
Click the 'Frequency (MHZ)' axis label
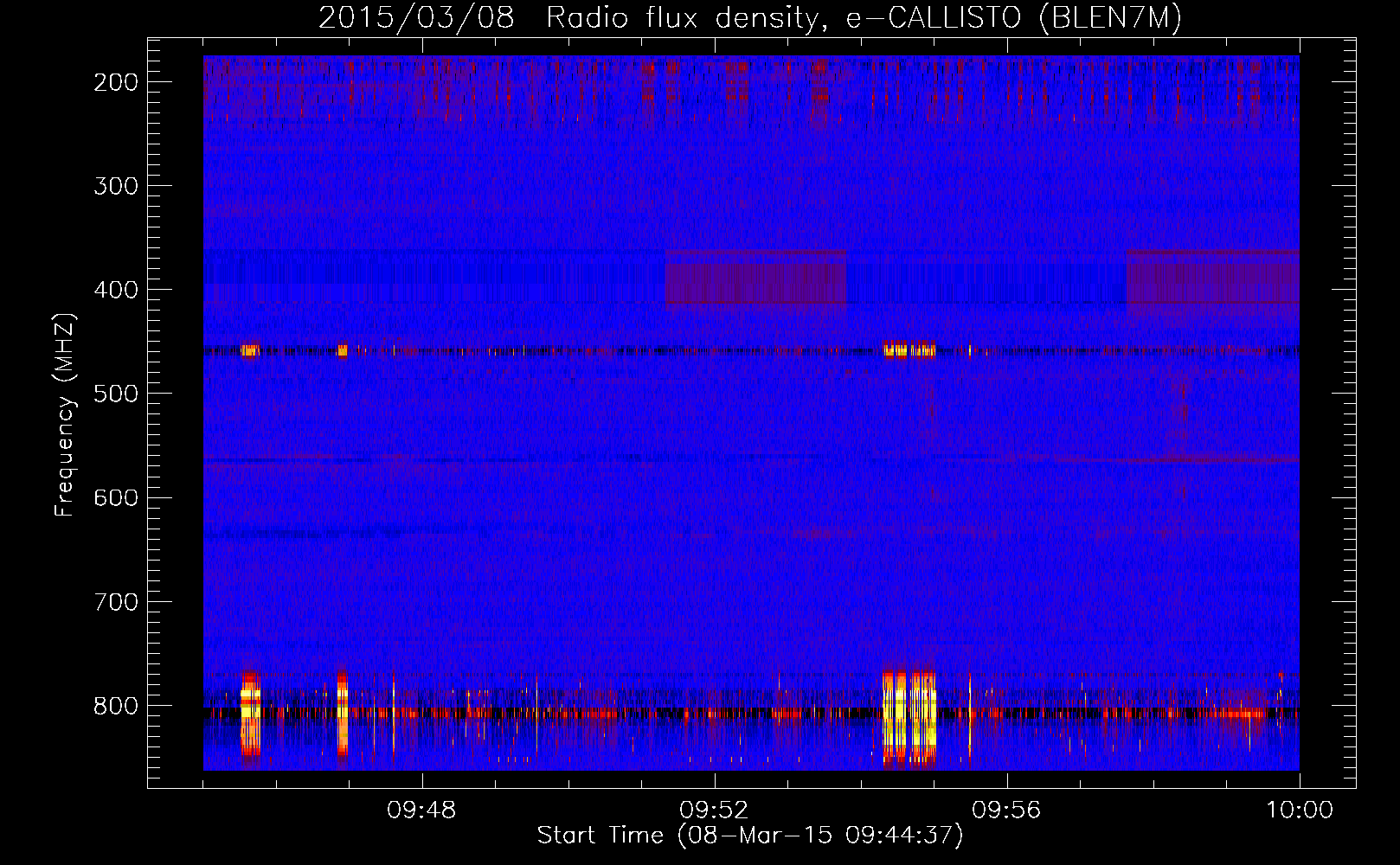tap(65, 414)
